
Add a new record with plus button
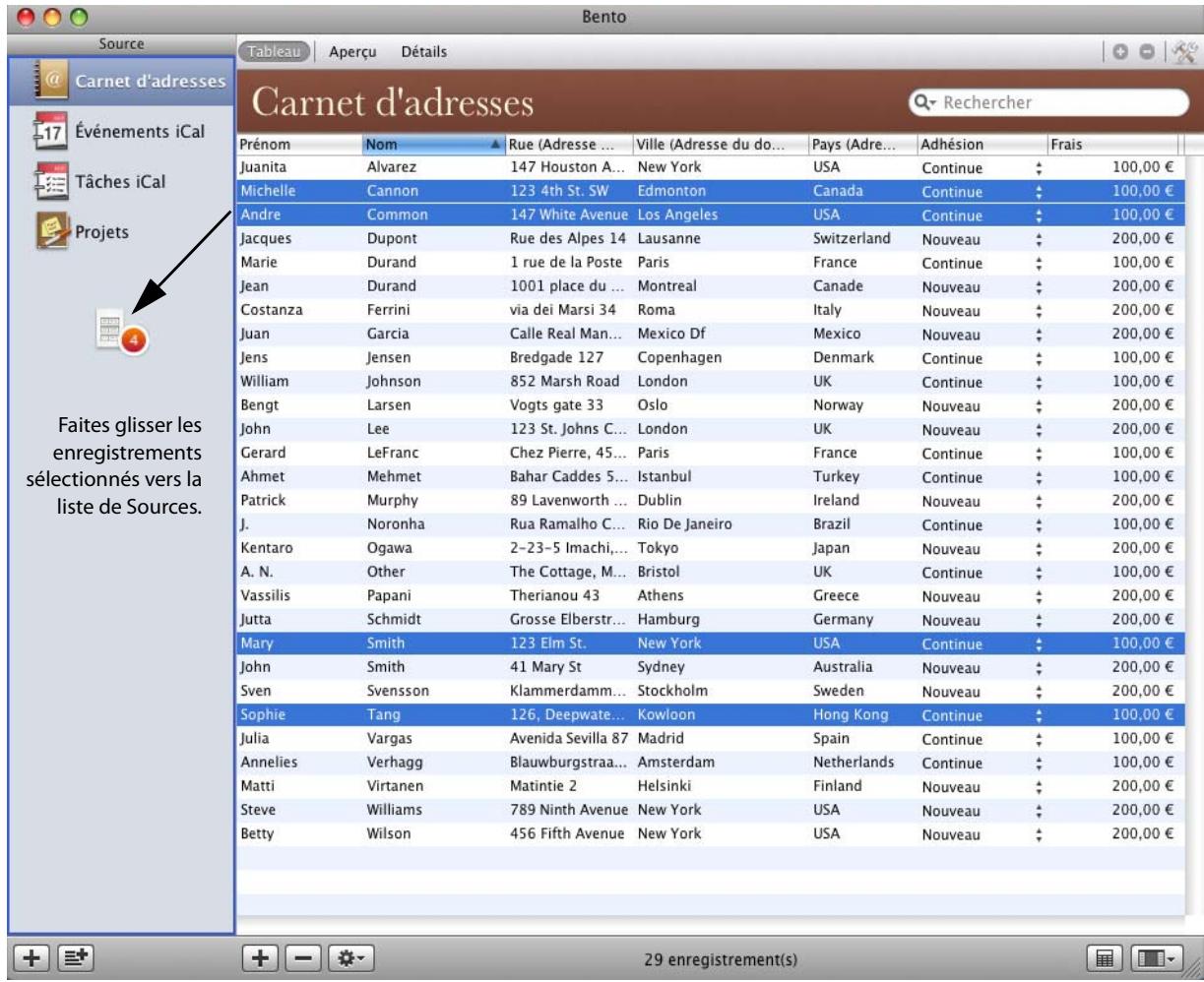pyautogui.click(x=263, y=956)
